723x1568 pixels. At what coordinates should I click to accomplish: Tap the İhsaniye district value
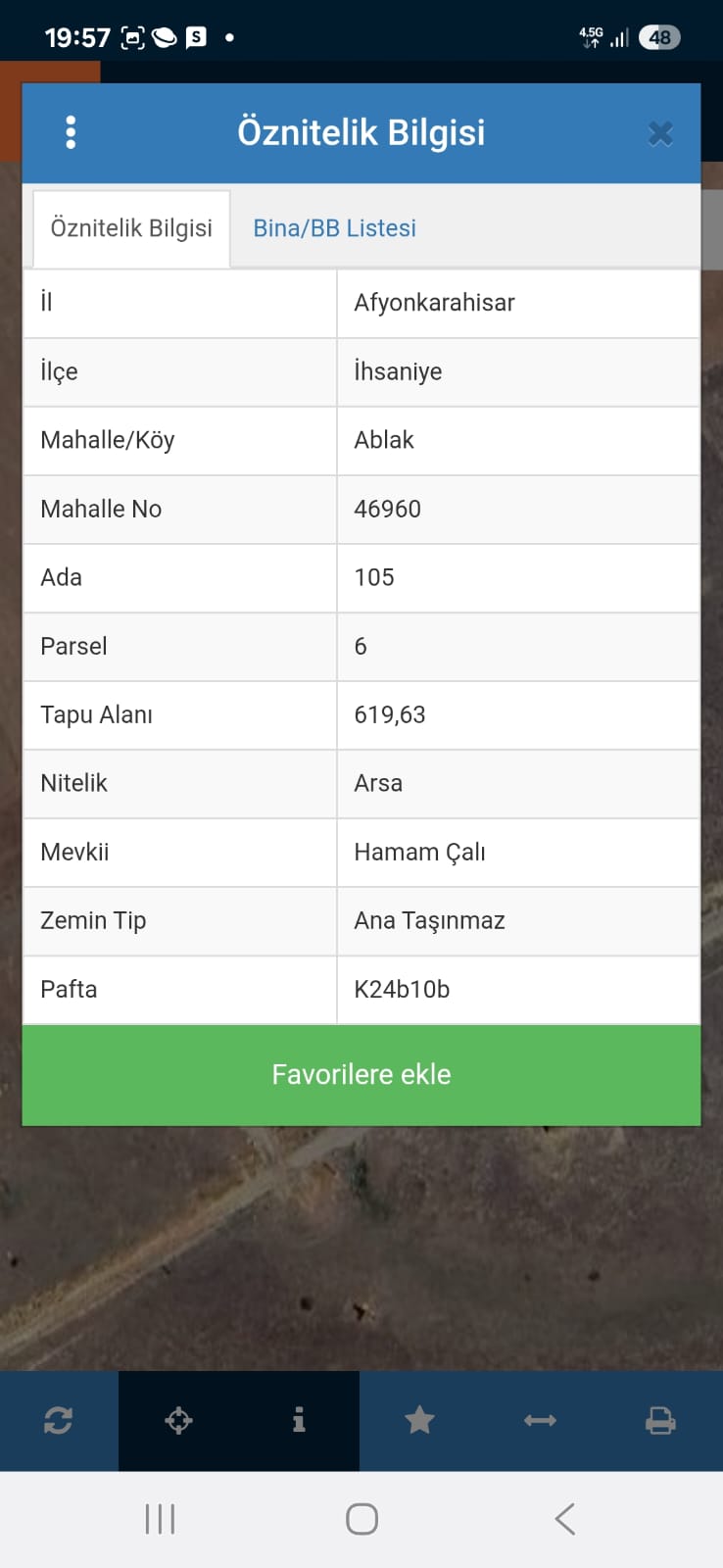click(398, 371)
